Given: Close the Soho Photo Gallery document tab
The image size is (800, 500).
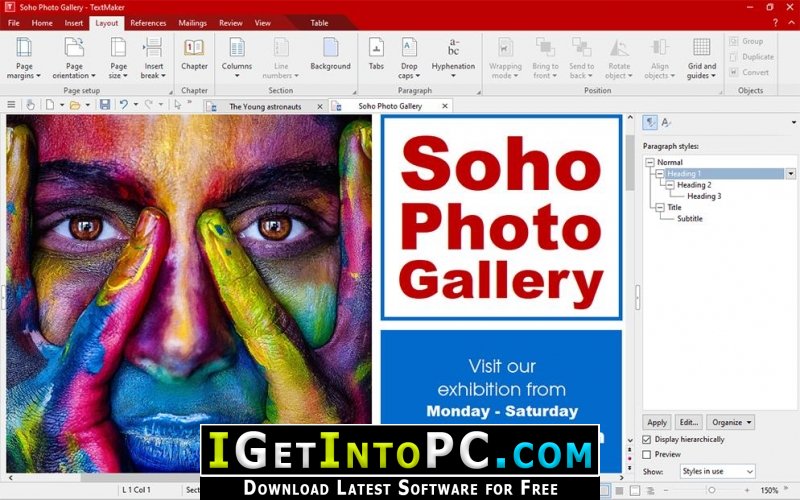Looking at the screenshot, I should click(445, 106).
